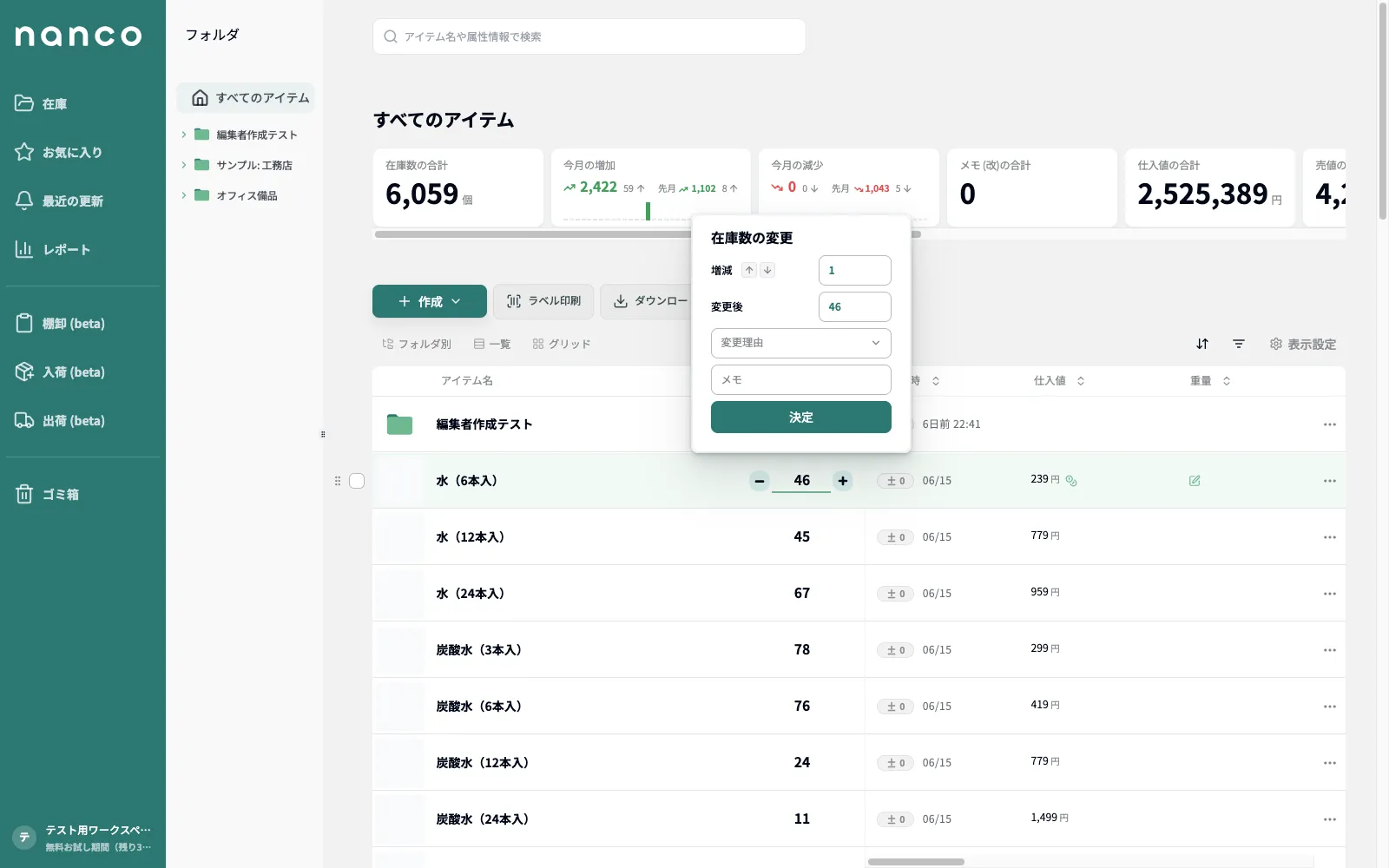Open the レポート chart icon in the sidebar

point(24,249)
